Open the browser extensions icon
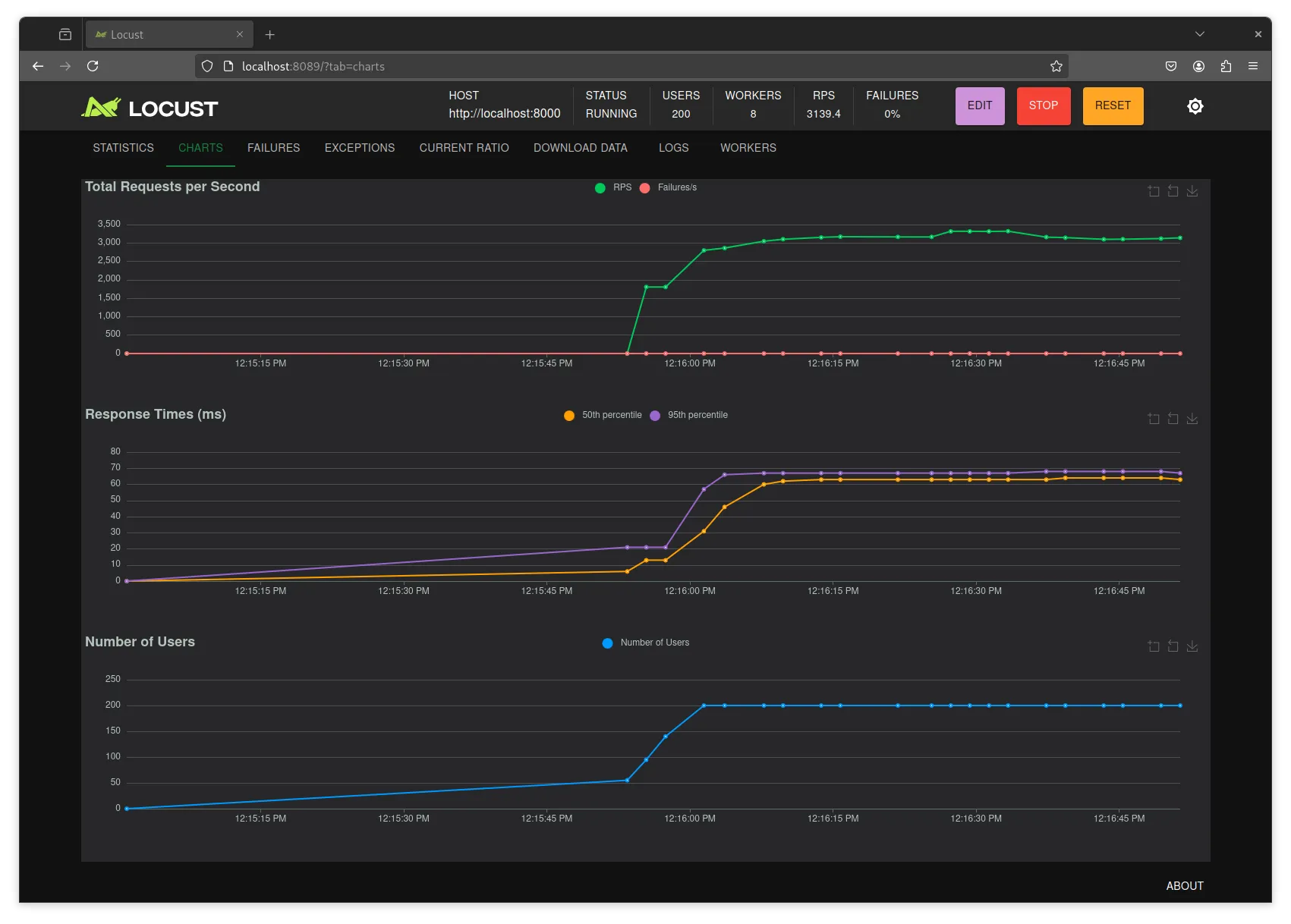This screenshot has width=1291, height=924. [1226, 67]
